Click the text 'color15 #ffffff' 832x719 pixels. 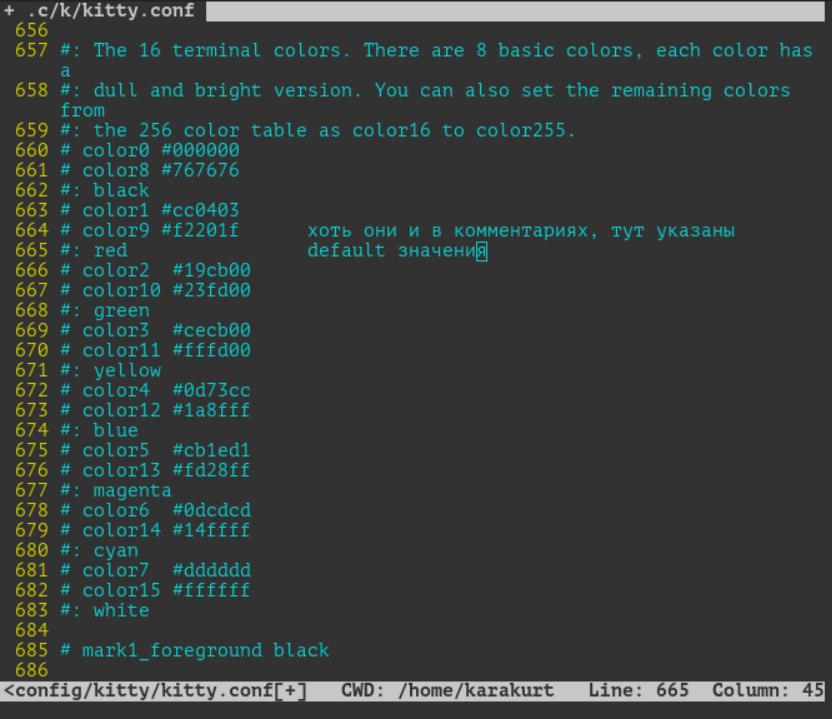point(167,590)
